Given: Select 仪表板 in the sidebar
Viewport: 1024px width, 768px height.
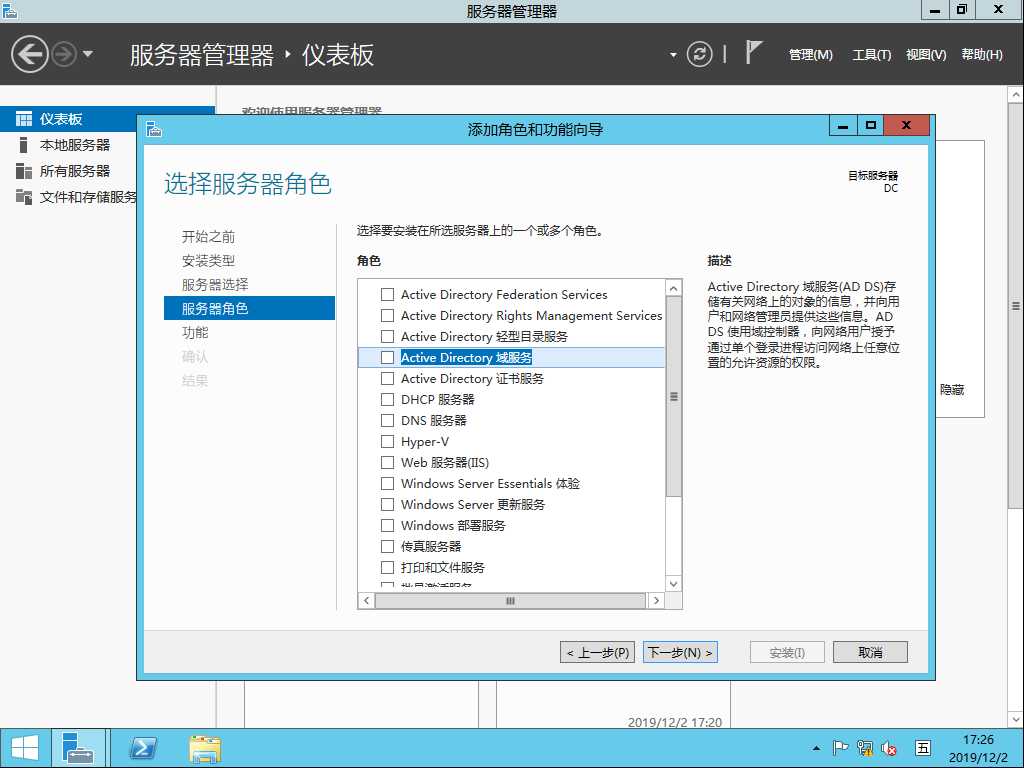Looking at the screenshot, I should point(107,119).
